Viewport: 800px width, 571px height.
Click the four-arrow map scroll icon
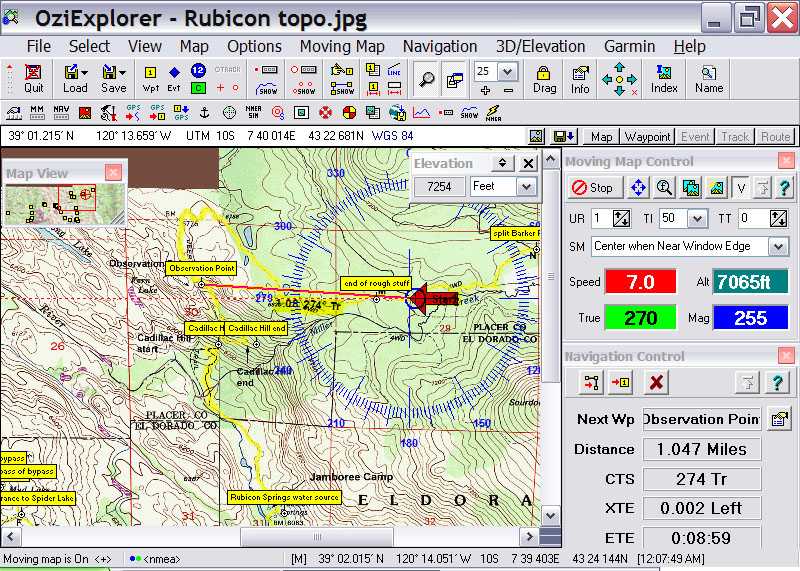pyautogui.click(x=619, y=79)
